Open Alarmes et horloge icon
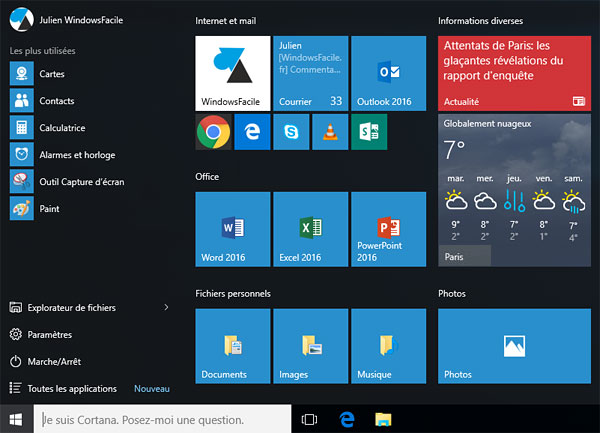This screenshot has height=433, width=600. (x=22, y=155)
